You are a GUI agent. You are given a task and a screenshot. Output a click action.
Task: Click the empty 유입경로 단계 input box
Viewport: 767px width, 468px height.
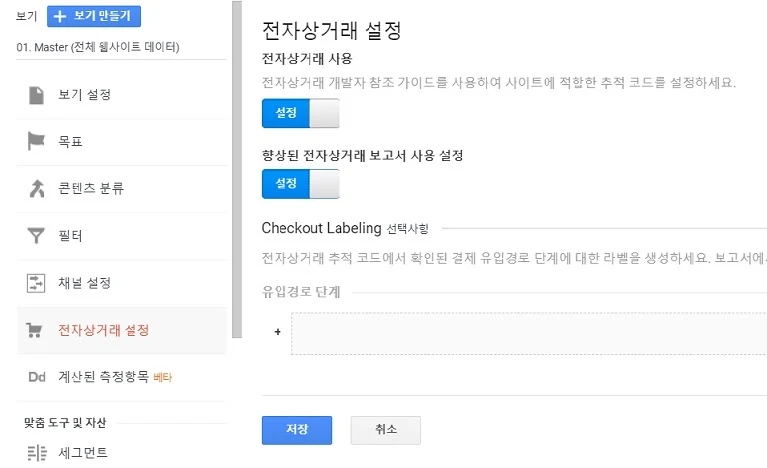(x=529, y=333)
